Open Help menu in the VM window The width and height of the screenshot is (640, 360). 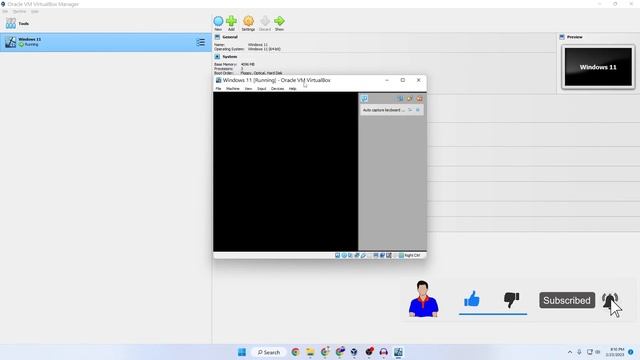292,89
